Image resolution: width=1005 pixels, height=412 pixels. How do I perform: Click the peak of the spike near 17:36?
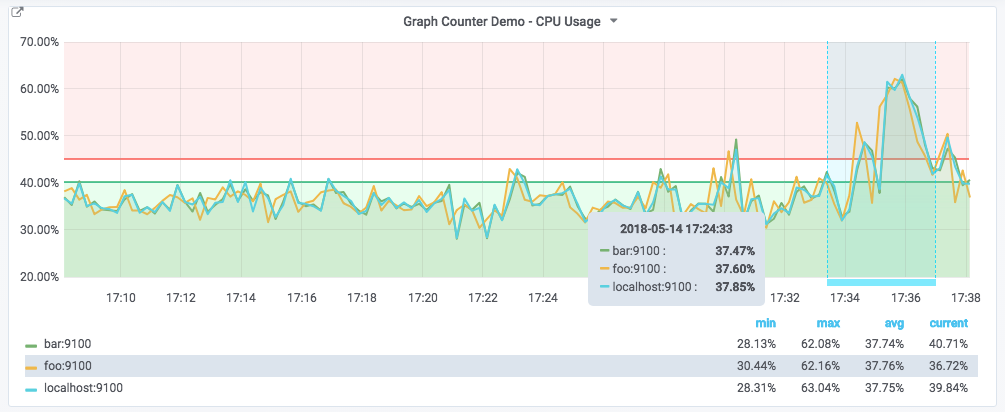click(x=902, y=75)
